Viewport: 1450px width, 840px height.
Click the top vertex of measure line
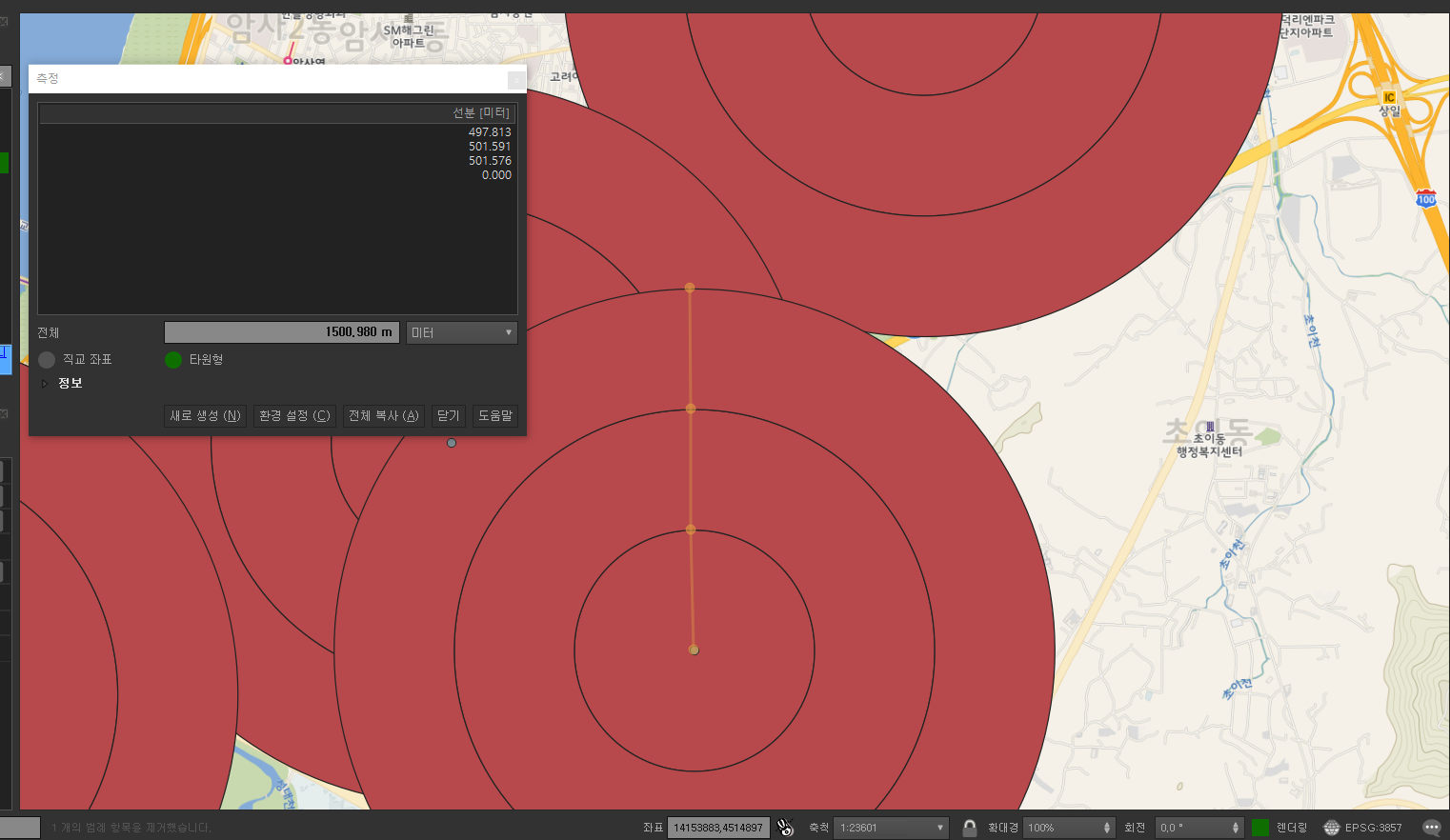click(690, 288)
